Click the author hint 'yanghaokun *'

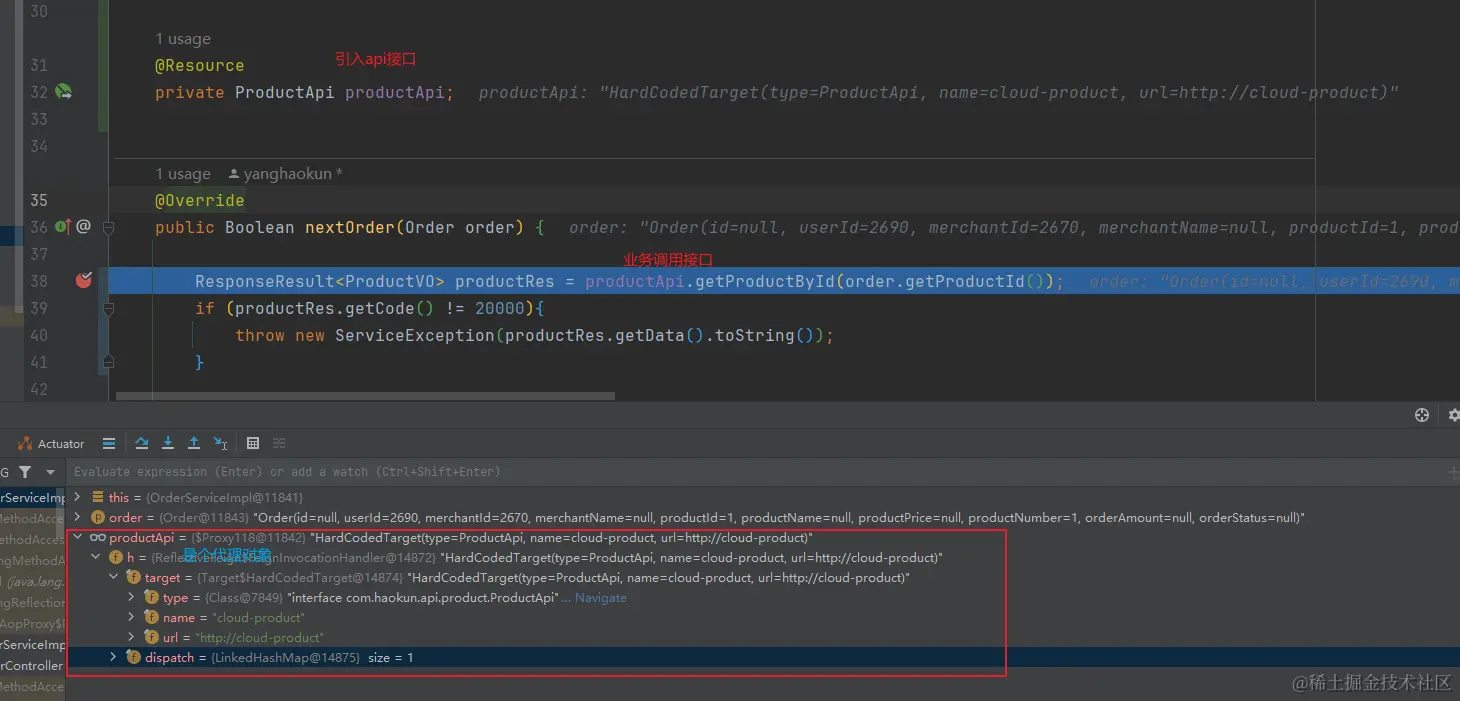tap(285, 174)
